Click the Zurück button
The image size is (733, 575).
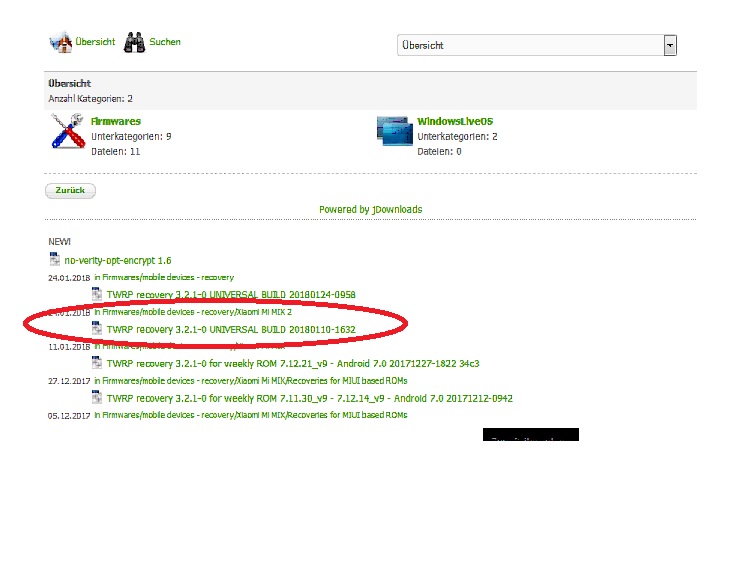click(x=70, y=190)
